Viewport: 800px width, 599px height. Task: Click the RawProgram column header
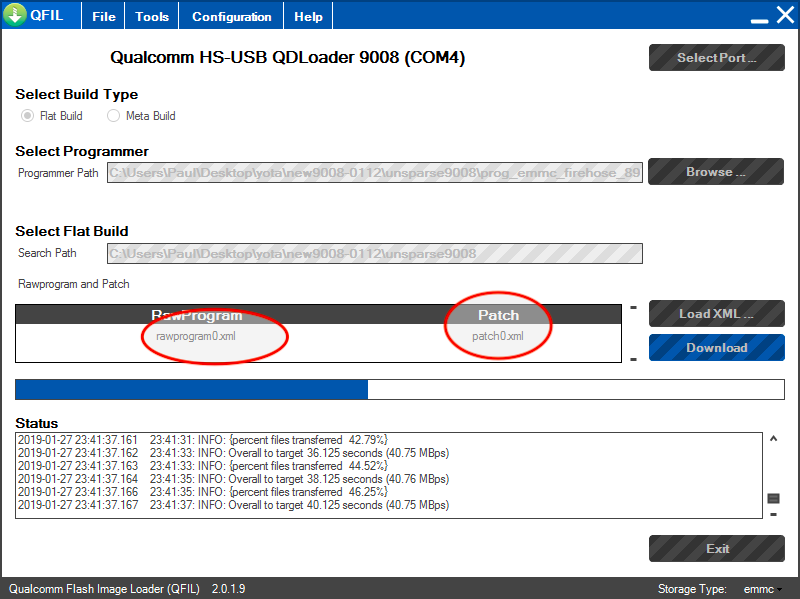(x=196, y=315)
